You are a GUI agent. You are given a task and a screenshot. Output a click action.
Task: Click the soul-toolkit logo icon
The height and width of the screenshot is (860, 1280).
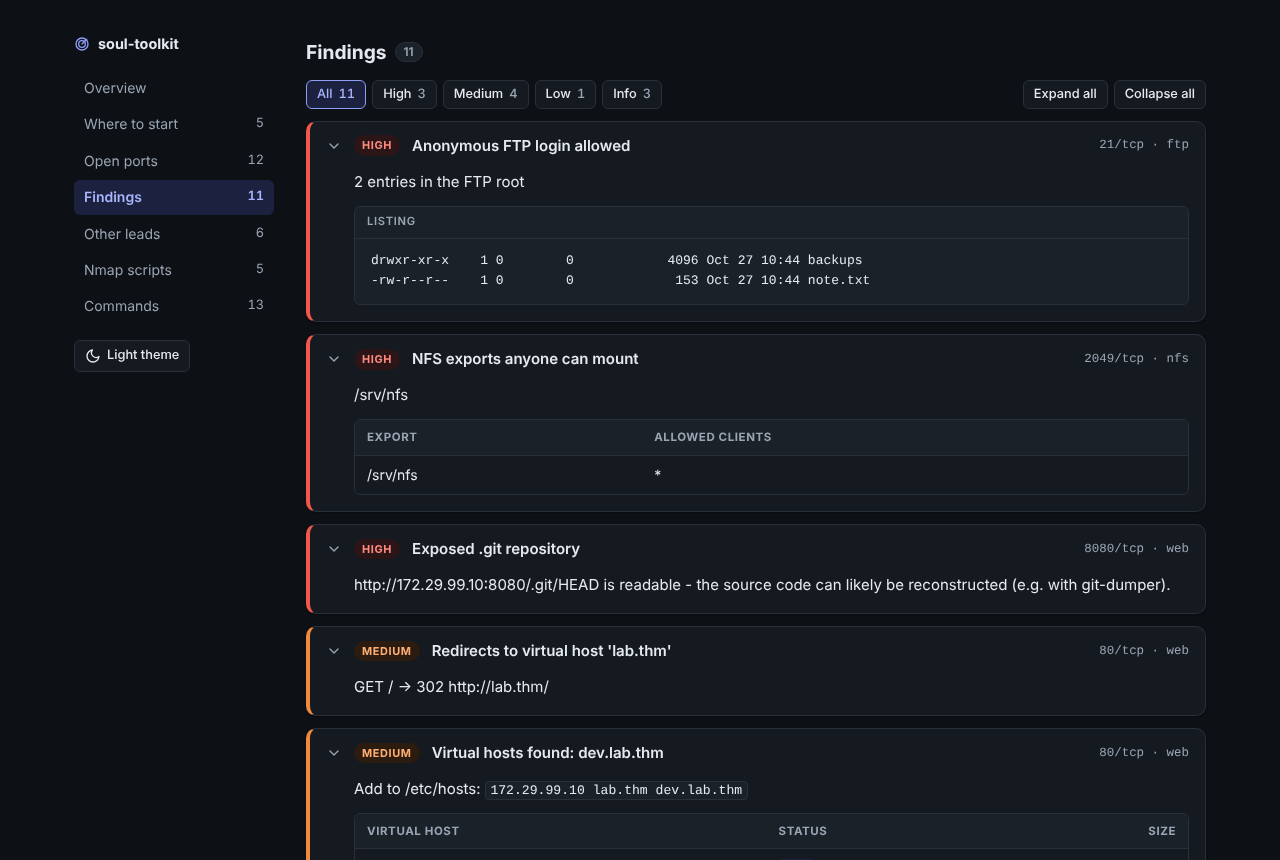(x=82, y=44)
